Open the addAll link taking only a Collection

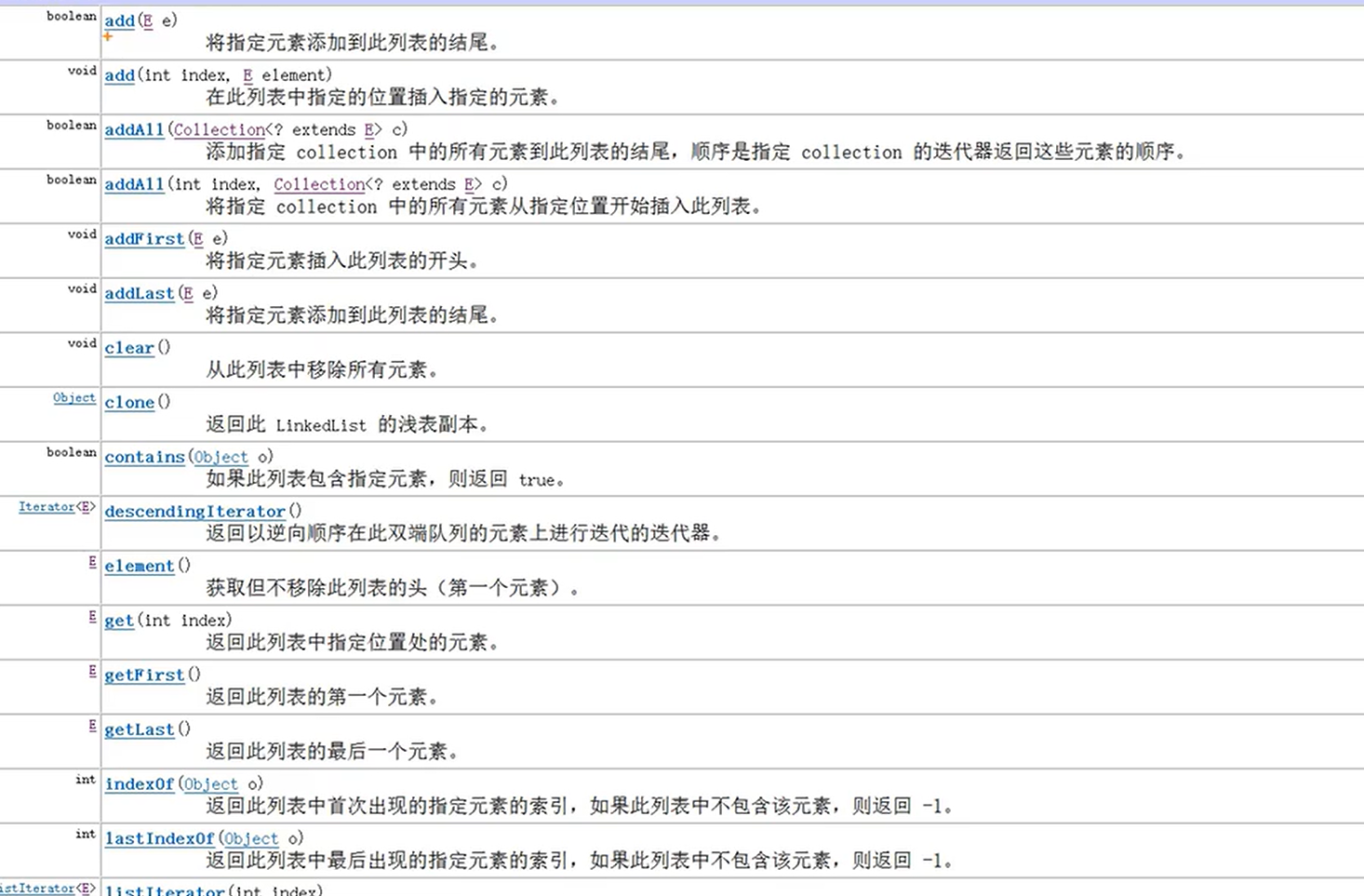[134, 129]
